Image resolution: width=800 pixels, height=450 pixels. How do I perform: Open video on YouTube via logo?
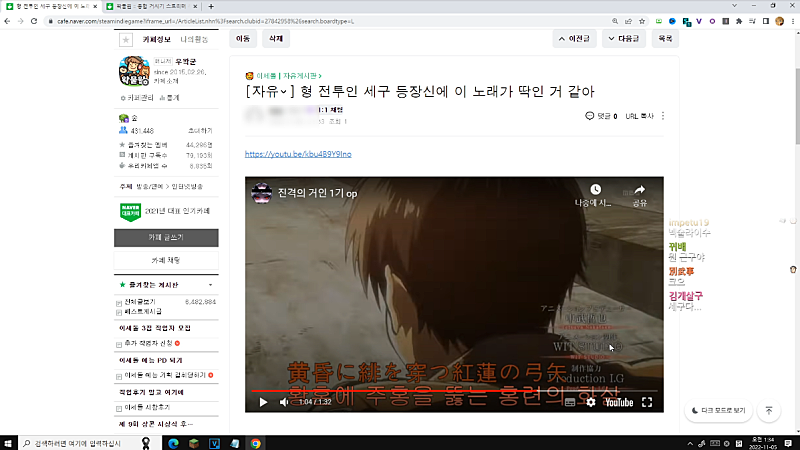click(x=619, y=403)
